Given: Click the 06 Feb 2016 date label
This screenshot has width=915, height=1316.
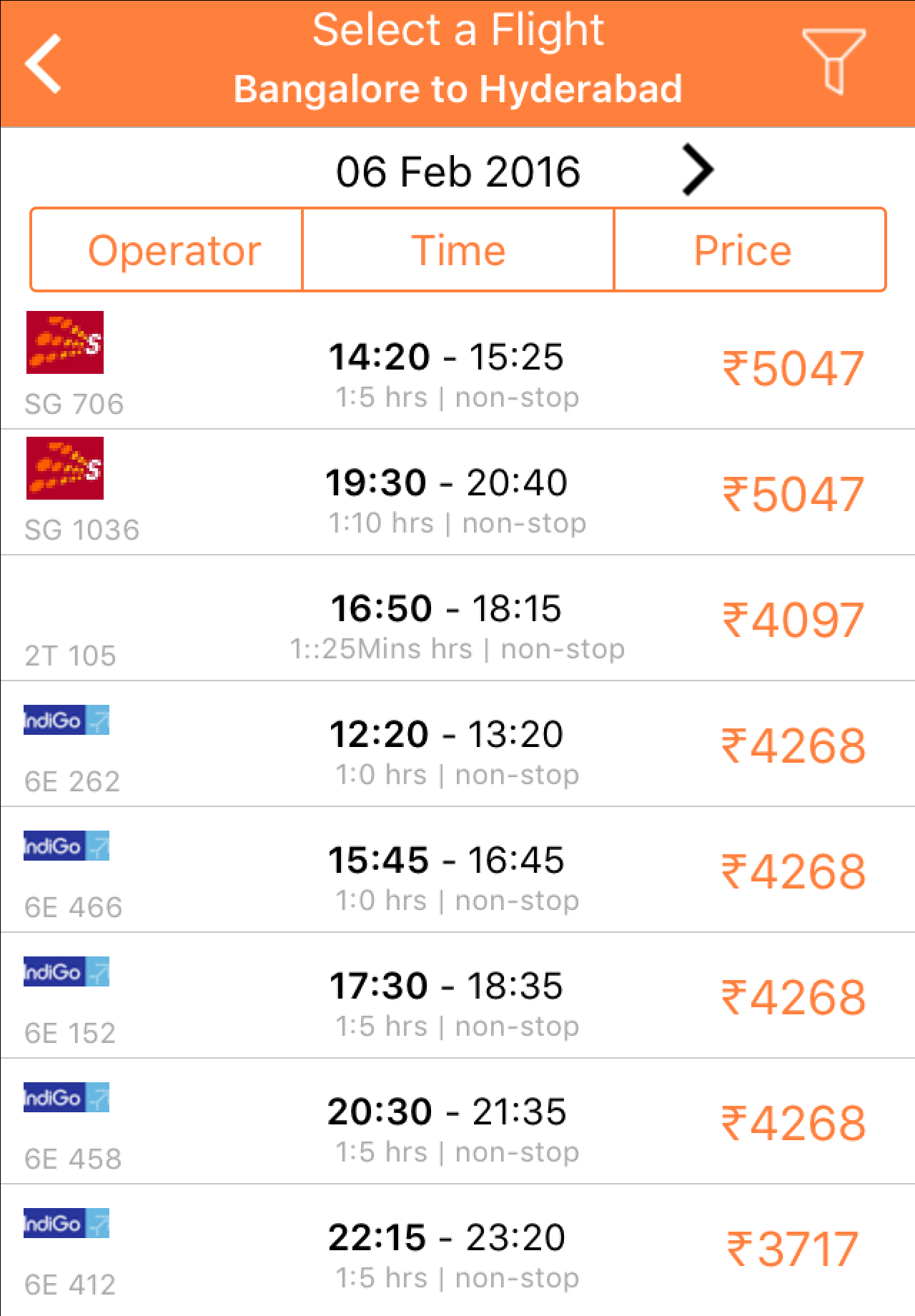Looking at the screenshot, I should 458,172.
